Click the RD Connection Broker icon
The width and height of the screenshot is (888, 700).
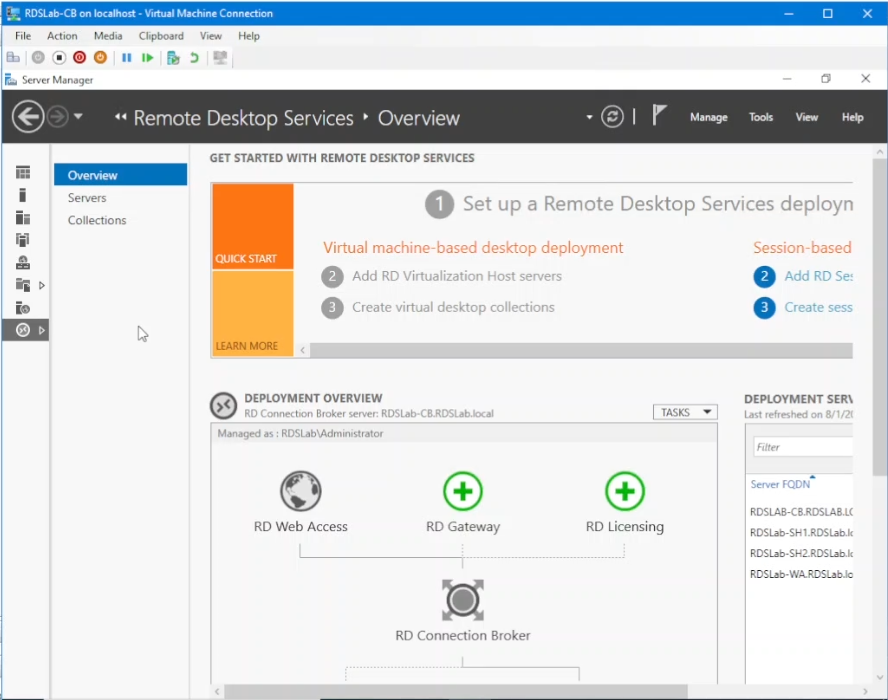click(462, 601)
